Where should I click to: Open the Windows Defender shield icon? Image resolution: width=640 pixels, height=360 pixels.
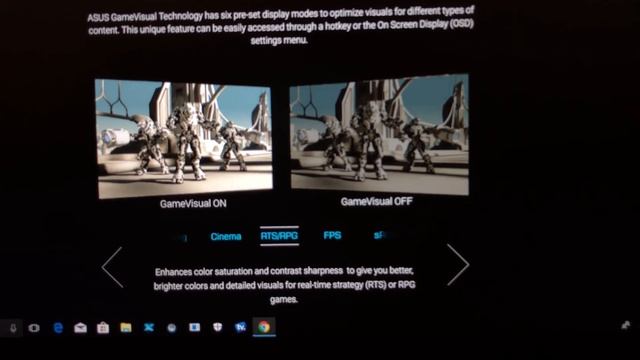tap(218, 327)
